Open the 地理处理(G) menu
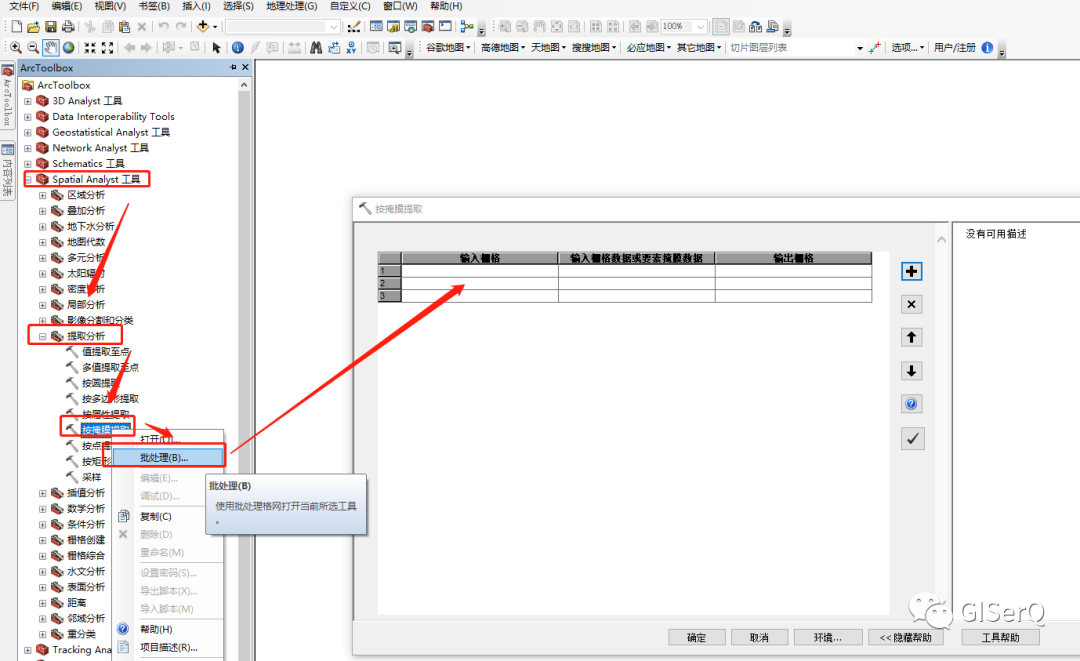The image size is (1080, 661). 291,6
